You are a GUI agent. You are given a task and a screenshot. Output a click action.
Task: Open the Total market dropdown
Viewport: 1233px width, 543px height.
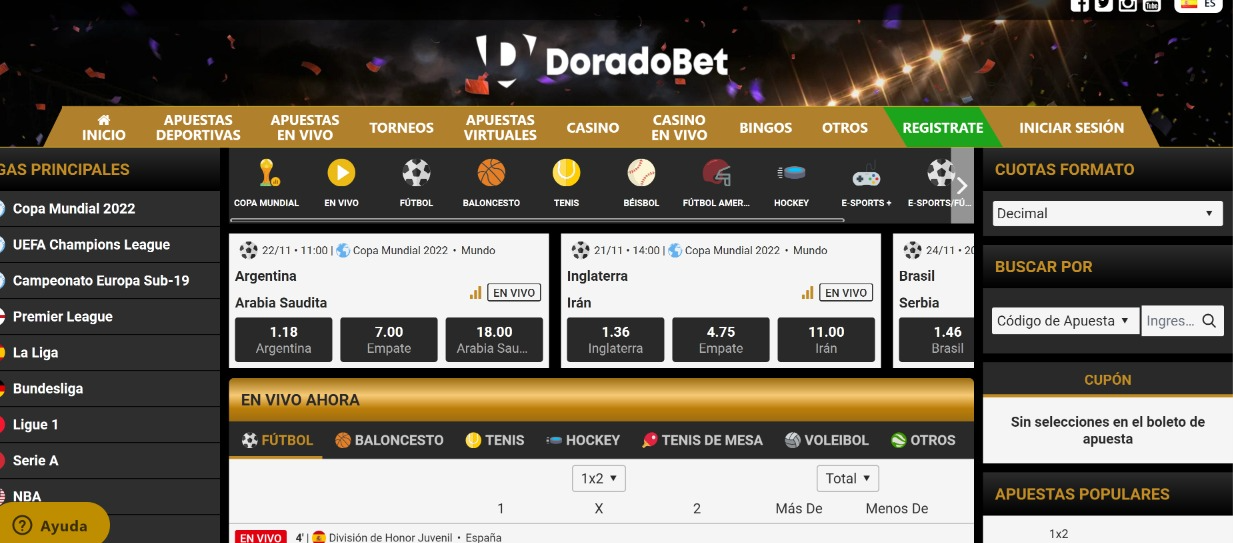[848, 478]
